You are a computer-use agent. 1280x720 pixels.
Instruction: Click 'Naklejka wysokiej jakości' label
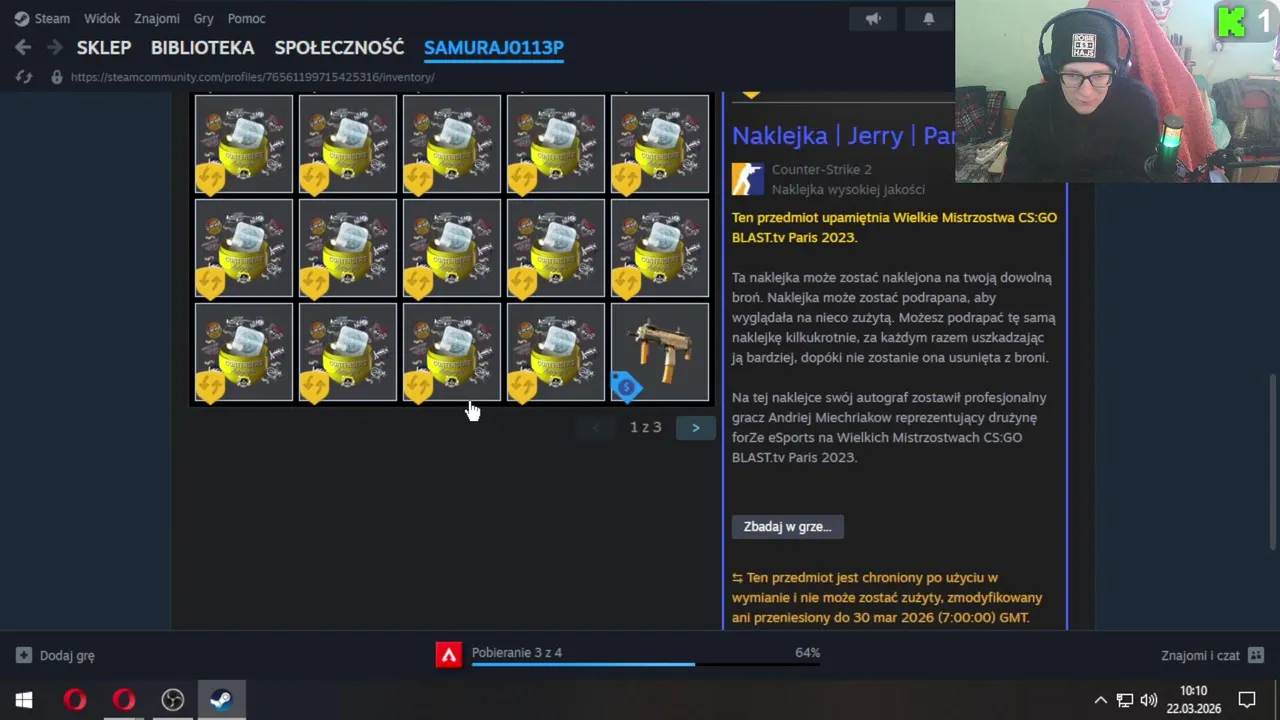coord(848,189)
